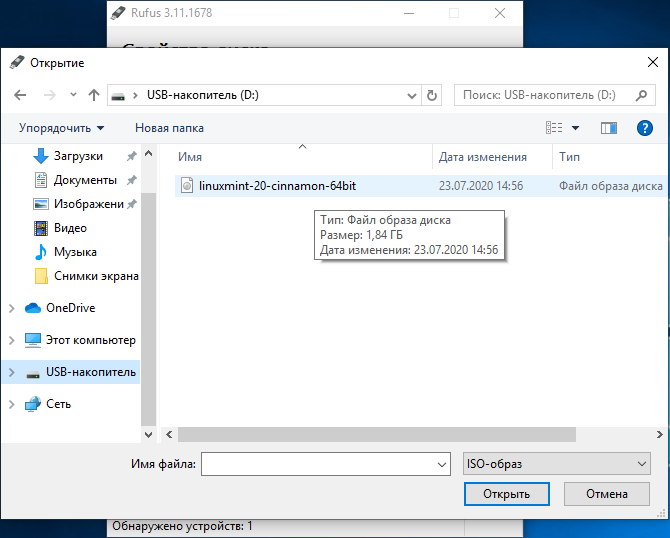The image size is (670, 538).
Task: Click the Имя файла text field
Action: pos(326,464)
